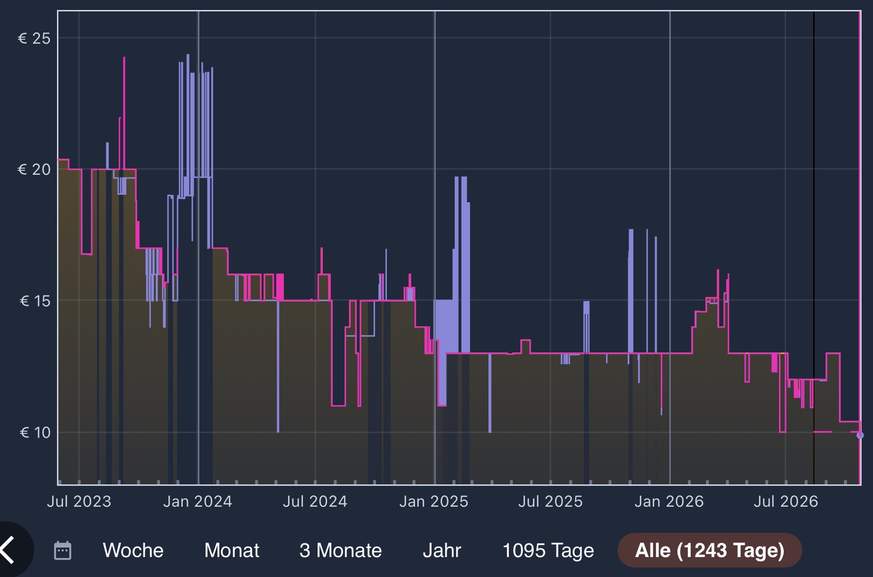This screenshot has width=873, height=577.
Task: Tap the back chevron icon
Action: (x=8, y=550)
